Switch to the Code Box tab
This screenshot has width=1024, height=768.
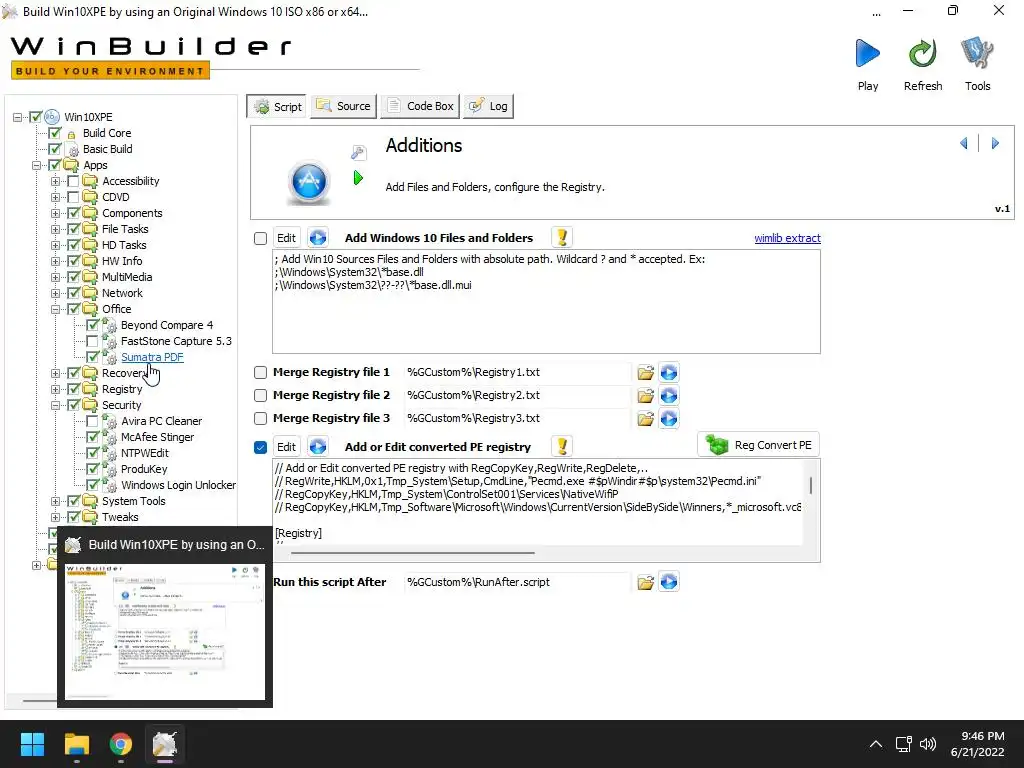click(420, 106)
